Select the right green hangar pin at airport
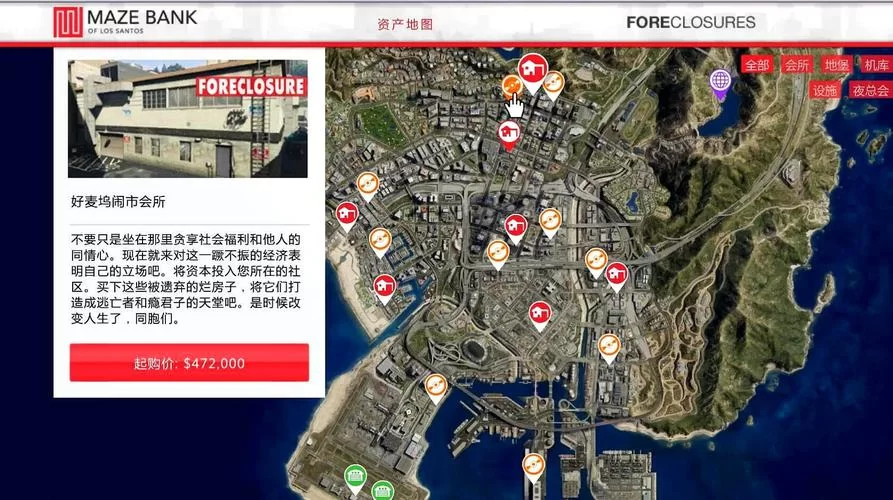This screenshot has height=500, width=893. tap(382, 490)
